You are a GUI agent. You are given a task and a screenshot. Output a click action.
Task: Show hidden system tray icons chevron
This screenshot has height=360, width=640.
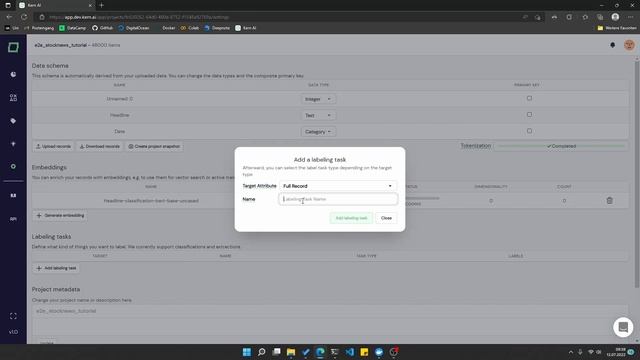click(x=571, y=352)
